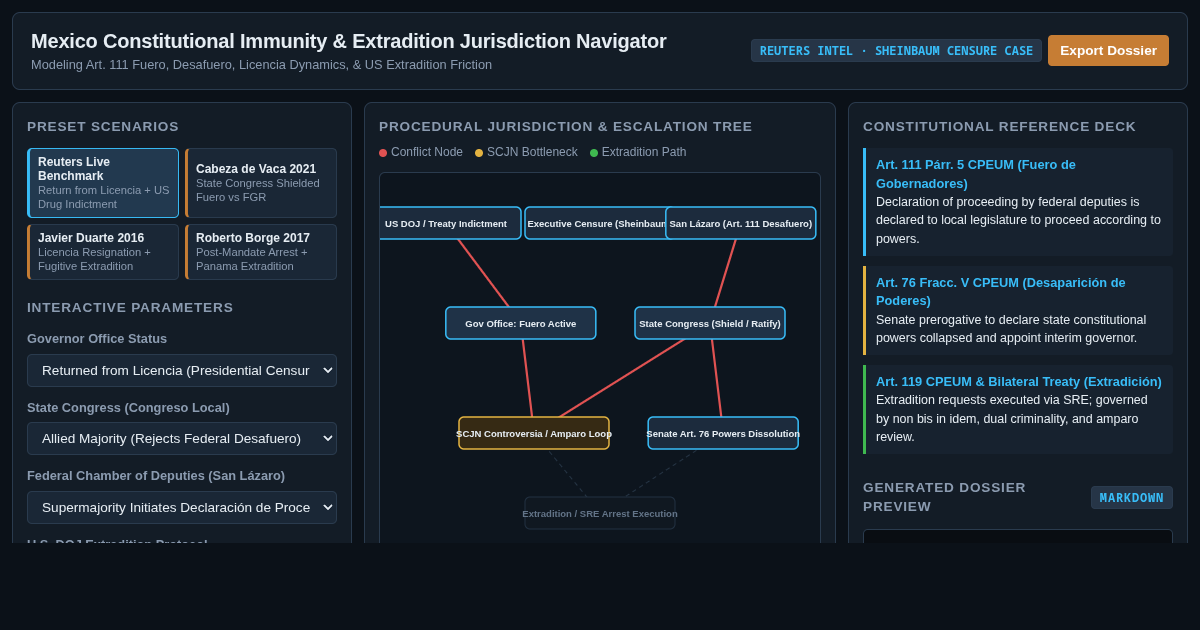Choose the Javier Duarte 2016 preset

(x=103, y=252)
